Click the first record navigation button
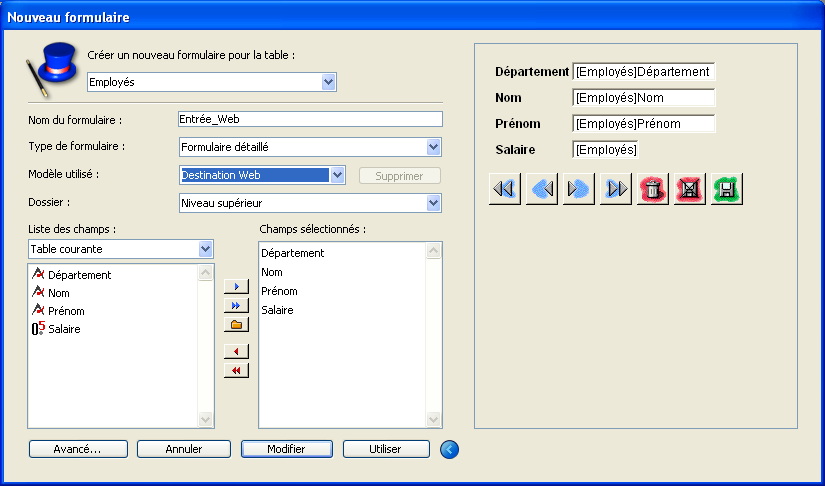This screenshot has width=825, height=486. [x=505, y=189]
